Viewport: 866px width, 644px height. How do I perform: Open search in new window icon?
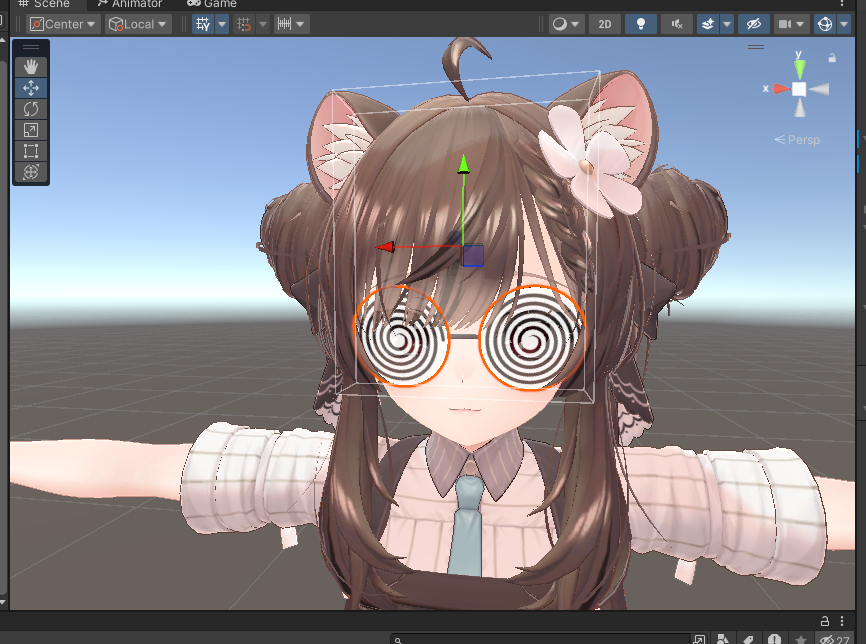pos(699,640)
